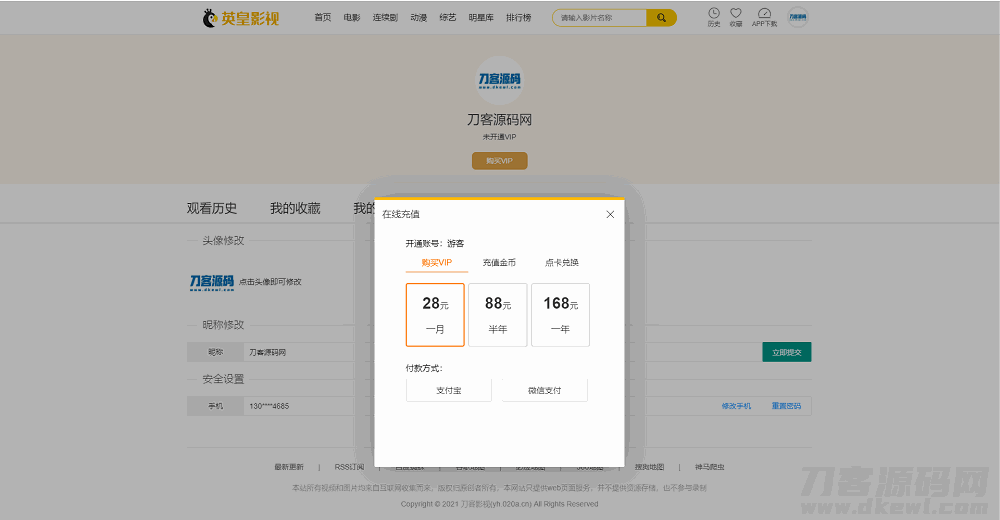Go to 电影 in the navigation
Screen dimensions: 1000x520
[x=352, y=18]
